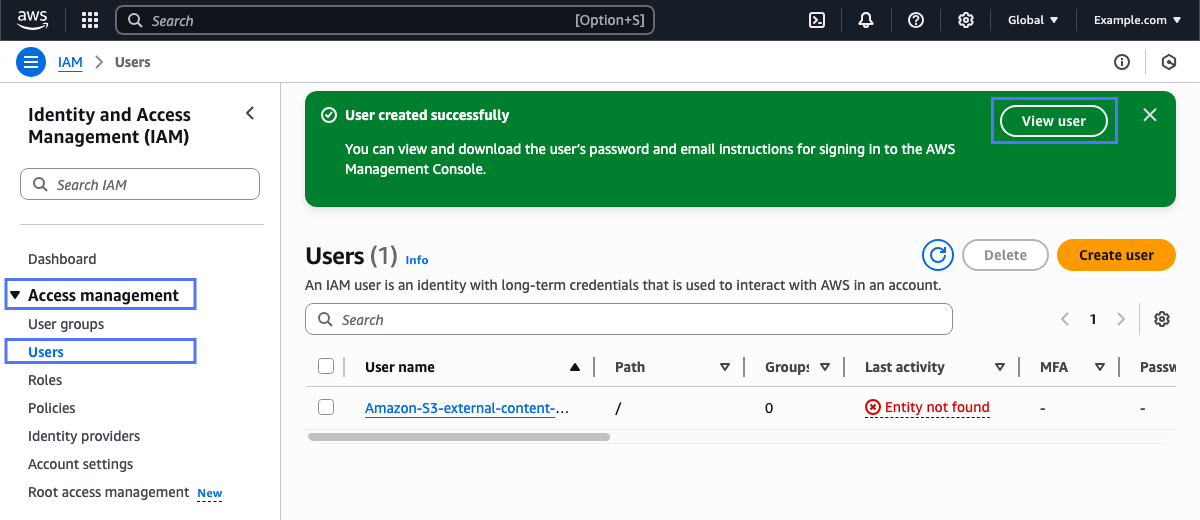This screenshot has width=1200, height=520.
Task: Check the Amazon-S3-external-content user row checkbox
Action: (x=326, y=407)
